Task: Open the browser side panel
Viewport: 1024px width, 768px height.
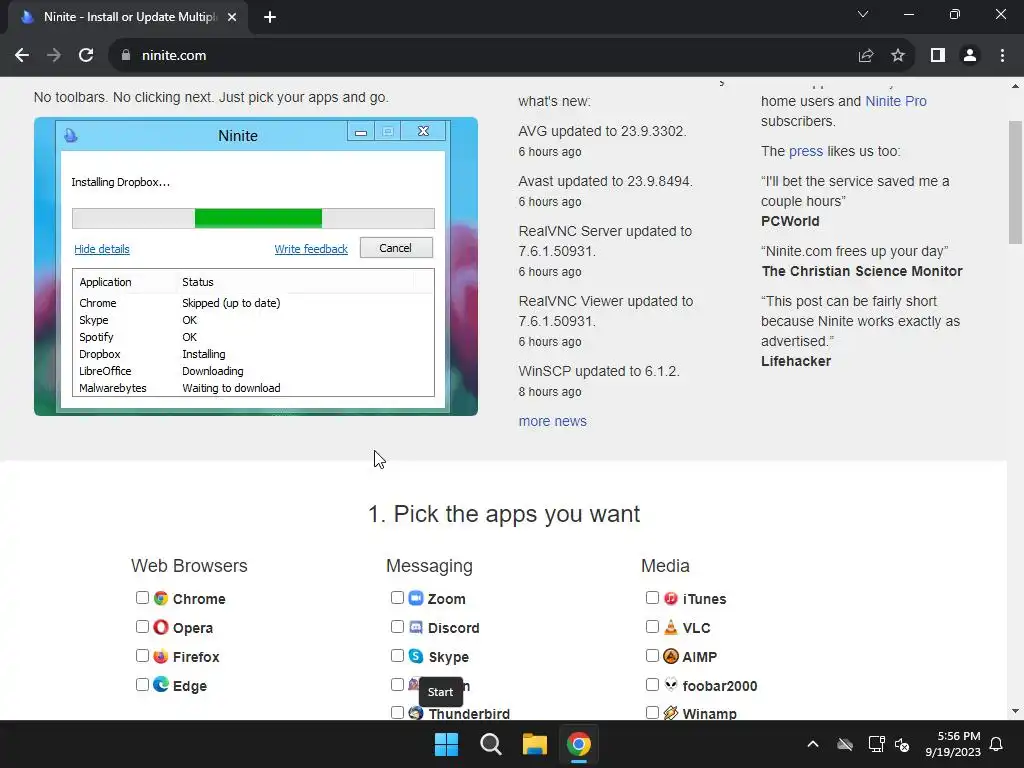Action: [x=938, y=56]
